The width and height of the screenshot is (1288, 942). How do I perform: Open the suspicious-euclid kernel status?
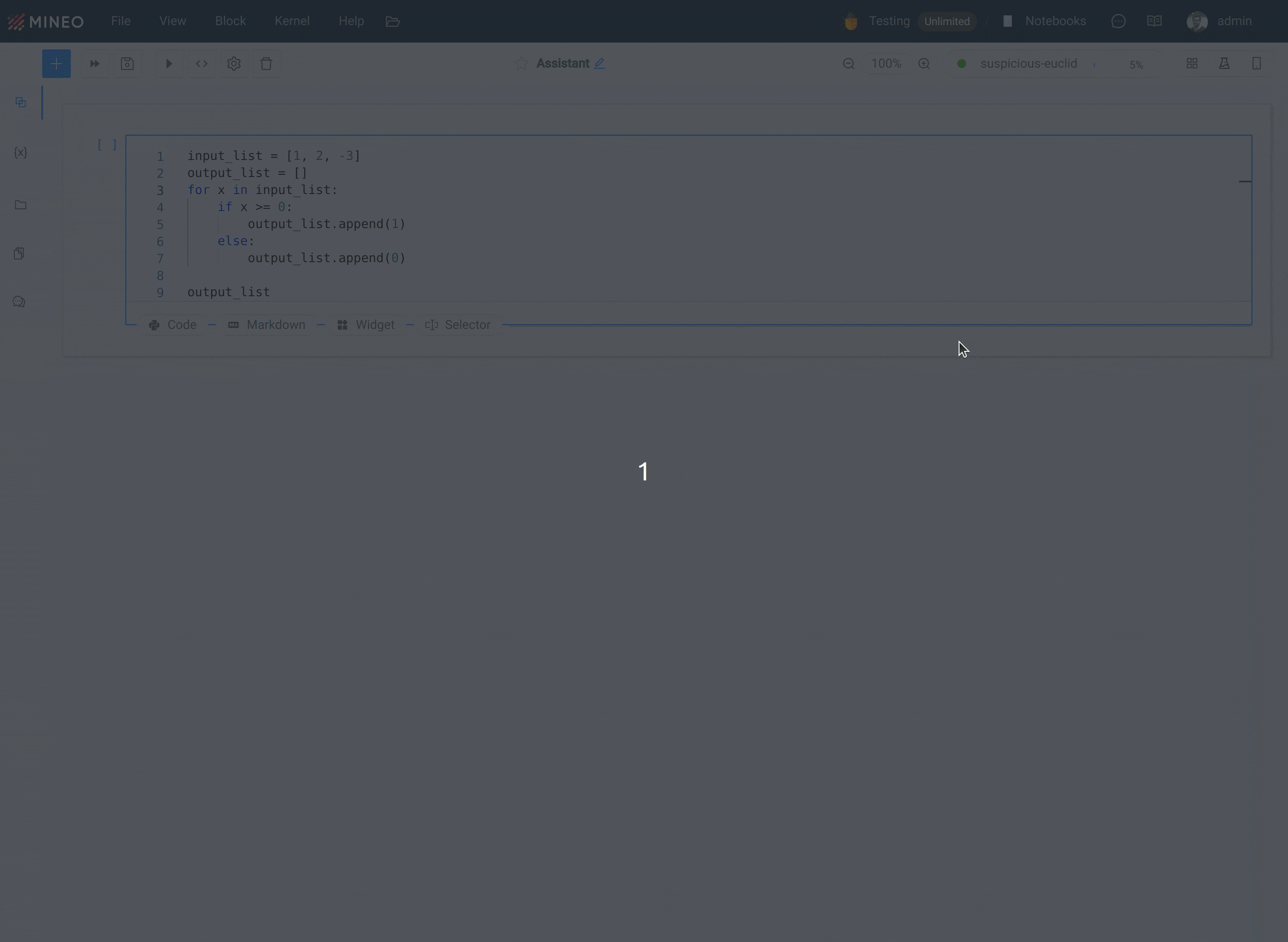1029,63
